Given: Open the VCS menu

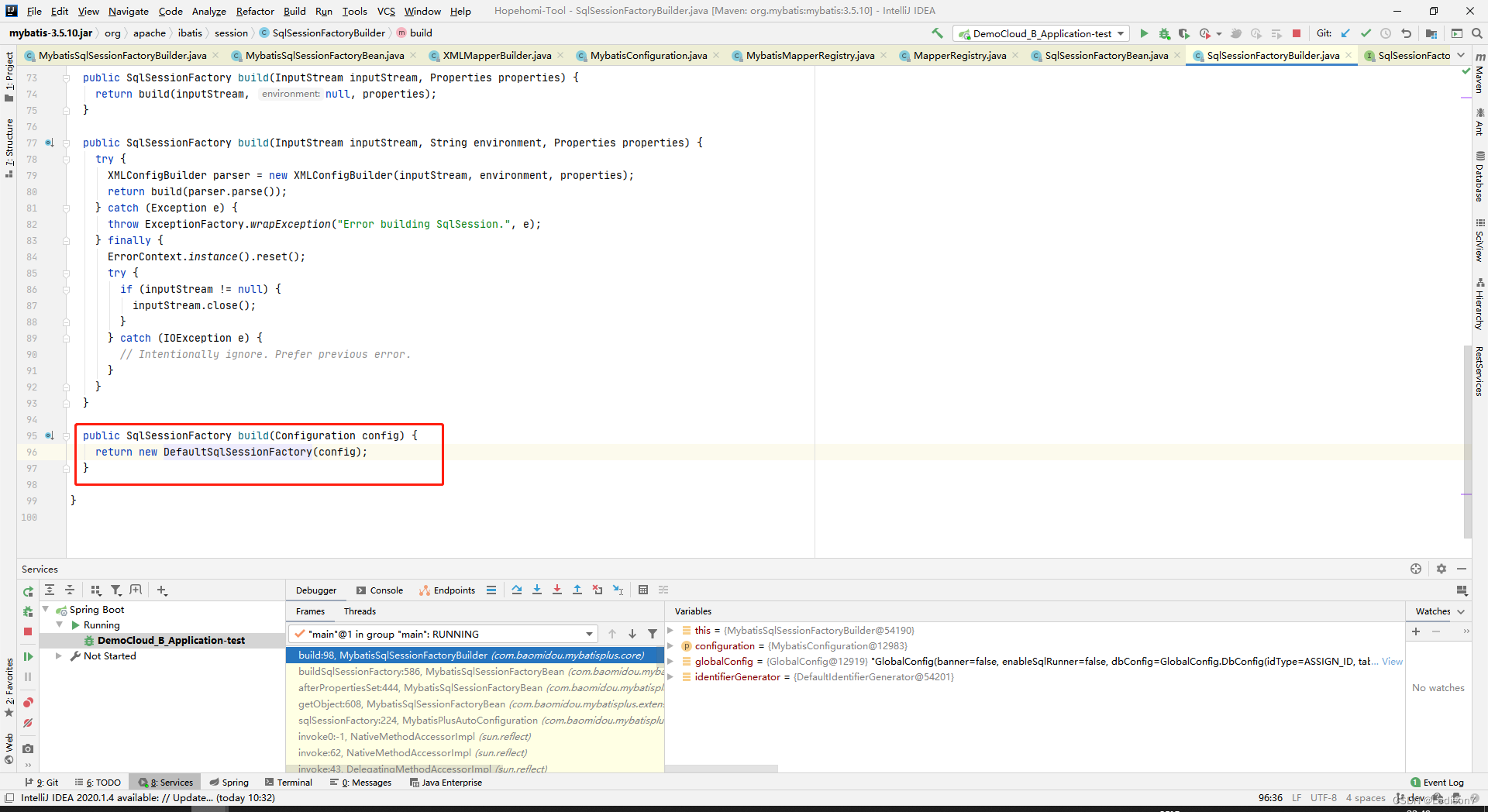Looking at the screenshot, I should [x=386, y=11].
